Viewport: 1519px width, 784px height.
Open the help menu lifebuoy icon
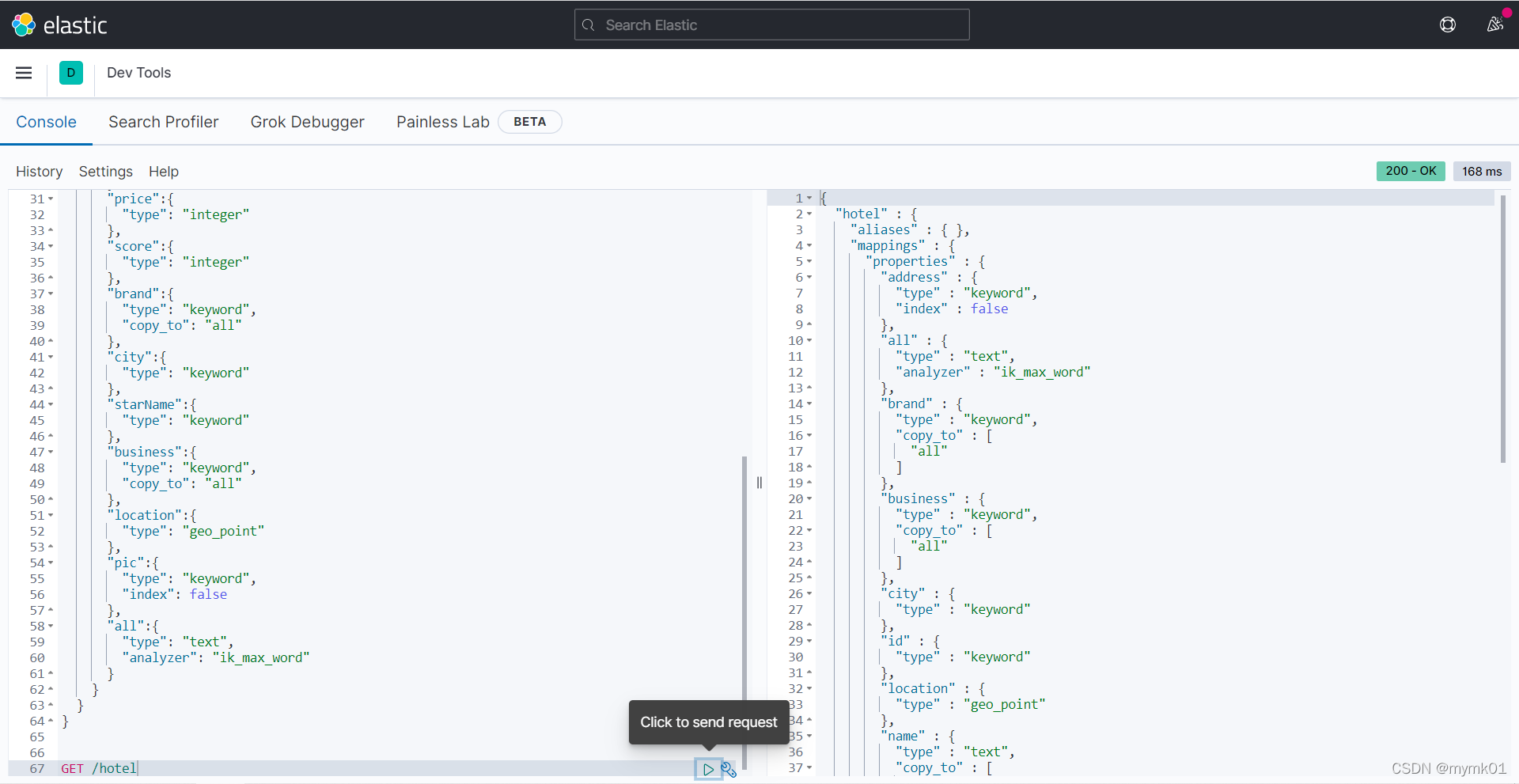pyautogui.click(x=1448, y=25)
